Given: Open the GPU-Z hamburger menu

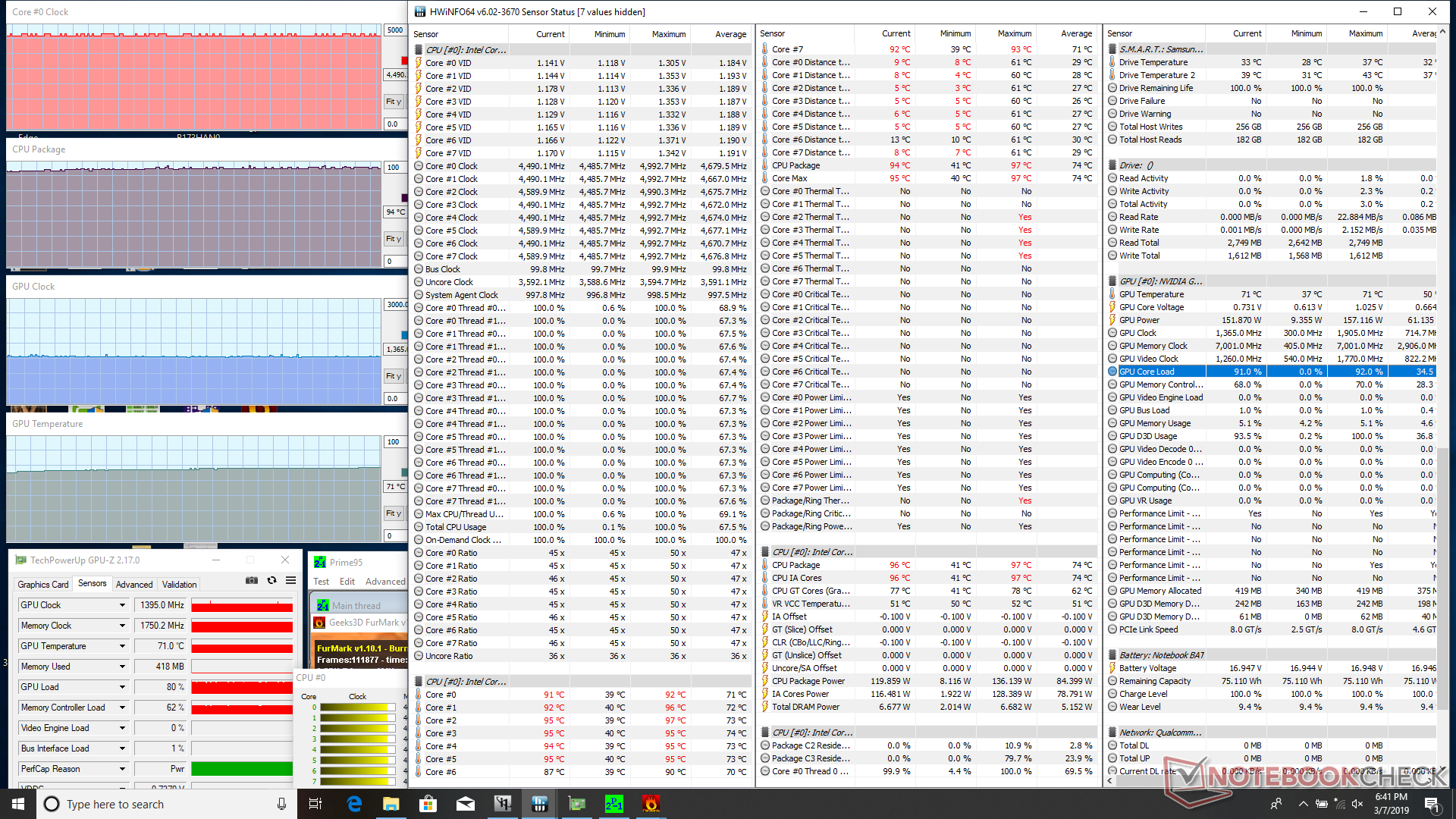Looking at the screenshot, I should tap(290, 581).
